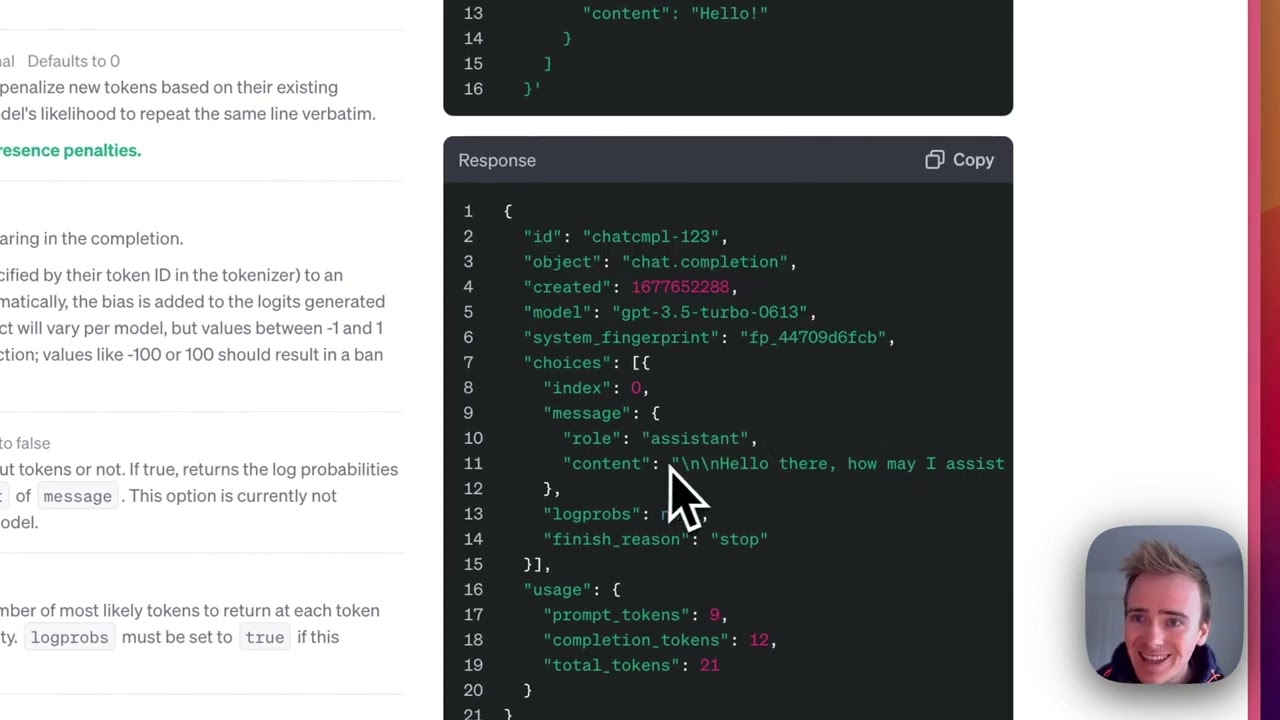The height and width of the screenshot is (720, 1280).
Task: Click the text "aring in the completion."
Action: tap(91, 238)
